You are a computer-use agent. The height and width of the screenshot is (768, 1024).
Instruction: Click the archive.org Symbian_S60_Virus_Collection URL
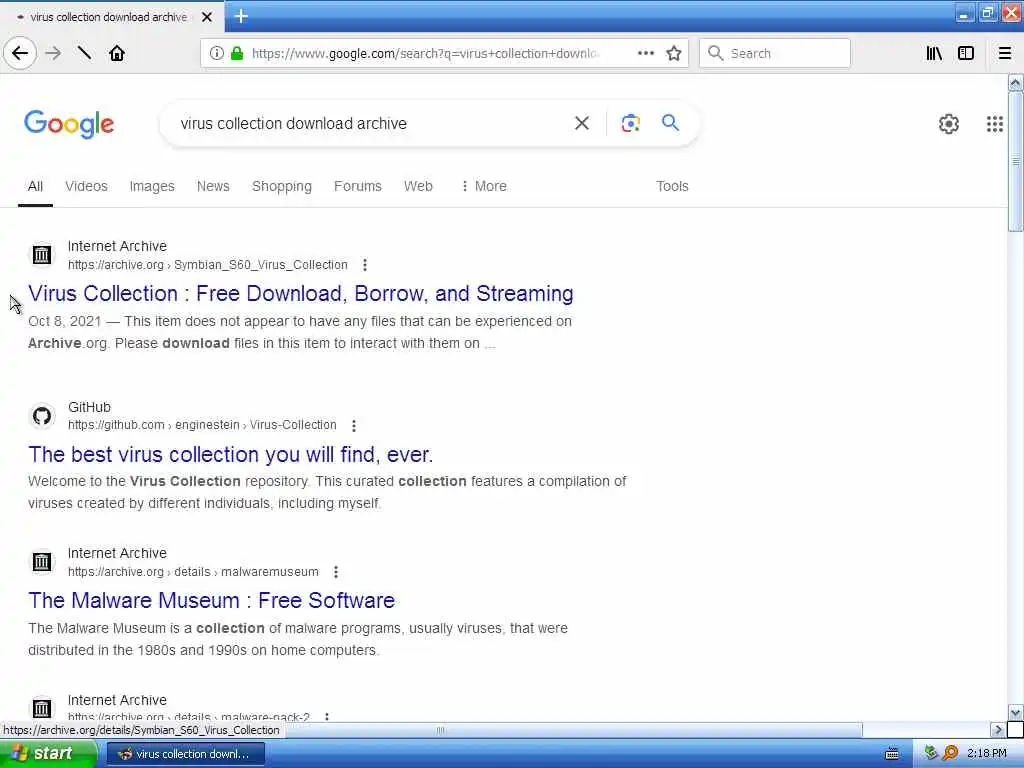208,264
